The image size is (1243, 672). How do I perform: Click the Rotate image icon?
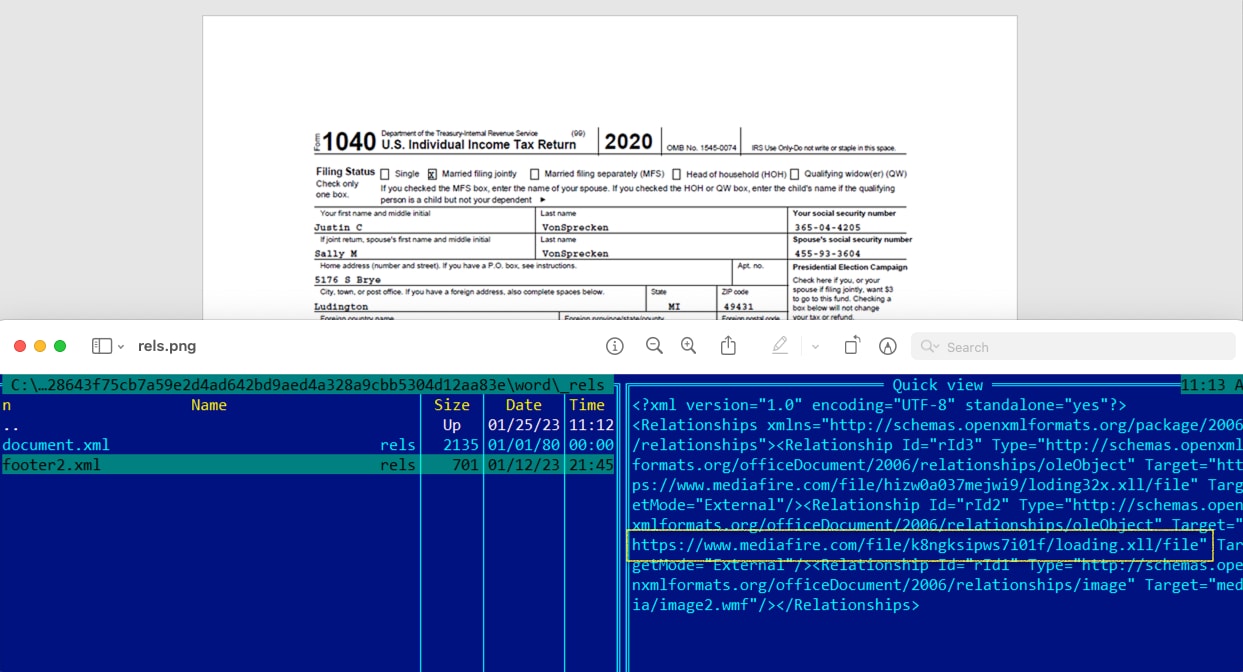[852, 346]
